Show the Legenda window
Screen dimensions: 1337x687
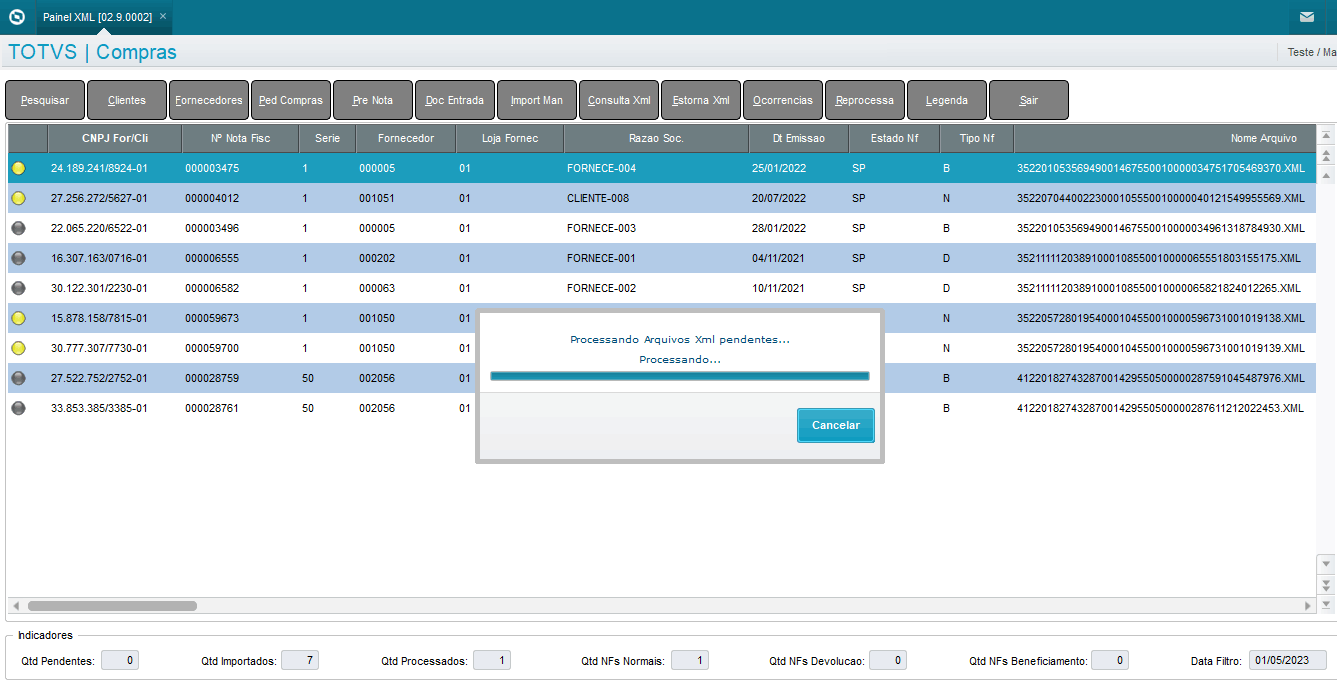[x=947, y=100]
